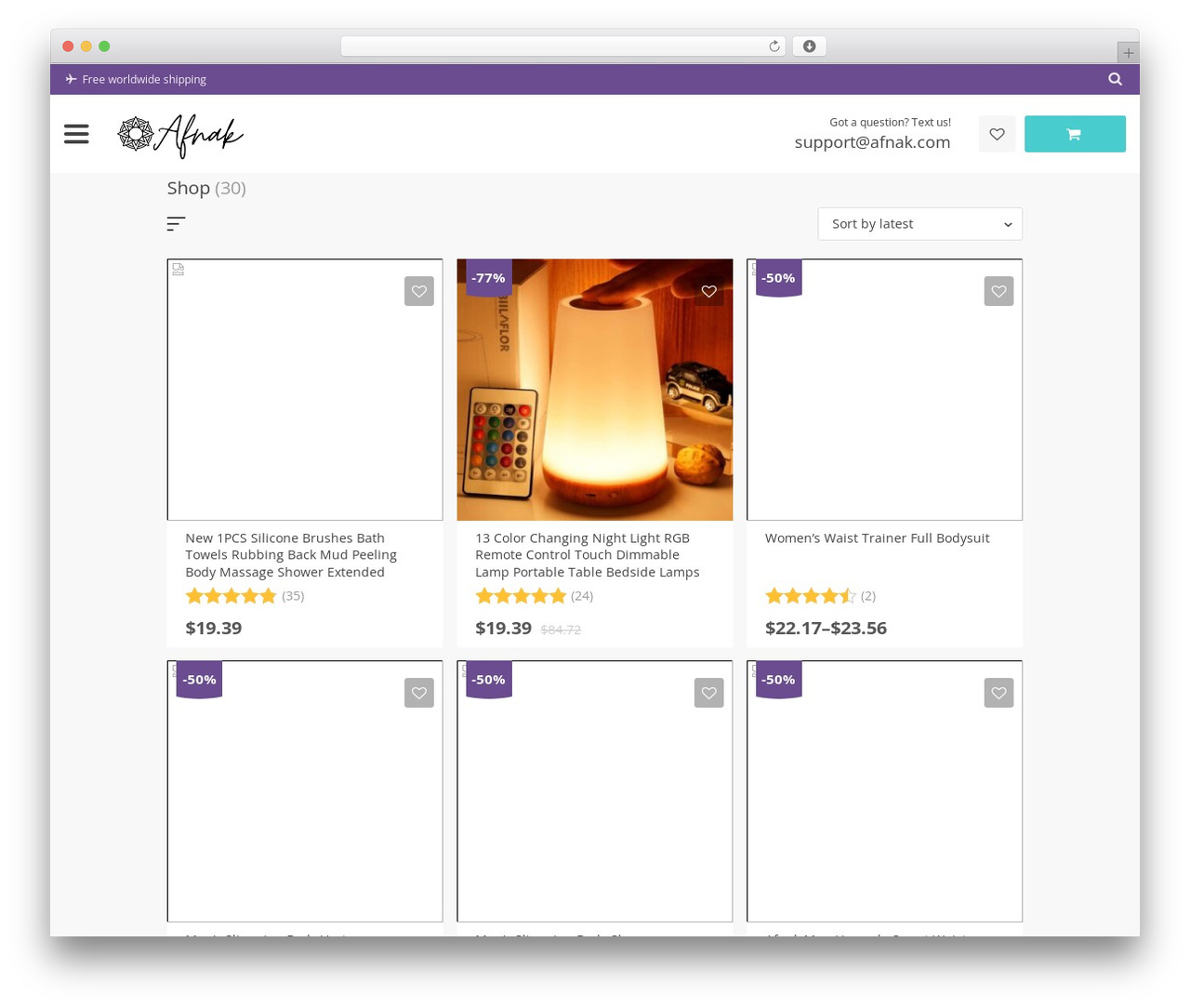Click the browser reload icon
The width and height of the screenshot is (1190, 1008).
coord(773,46)
